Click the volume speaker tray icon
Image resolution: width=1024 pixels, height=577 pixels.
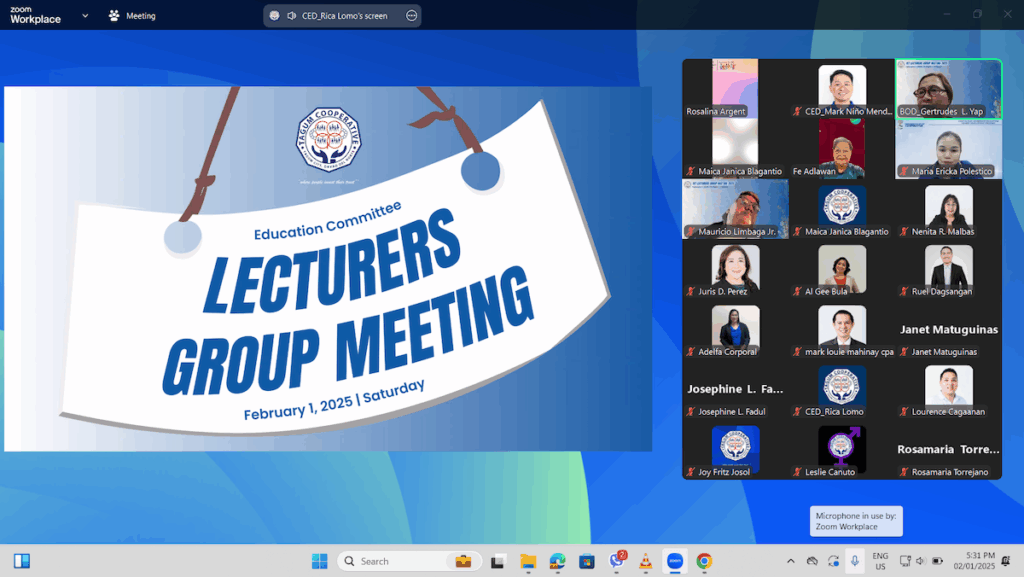coord(921,561)
